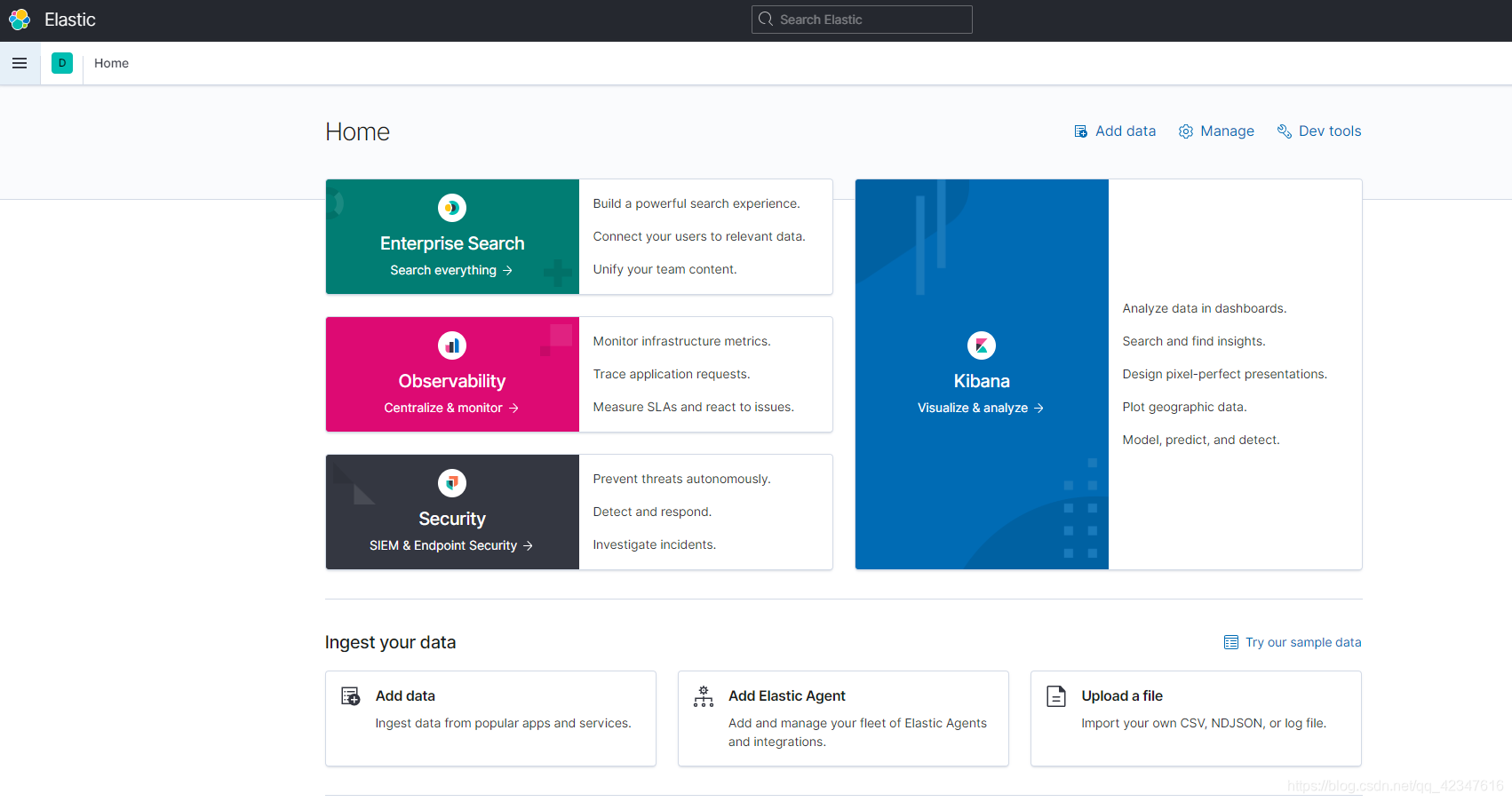
Task: Click the Enterprise Search logo icon
Action: (452, 208)
